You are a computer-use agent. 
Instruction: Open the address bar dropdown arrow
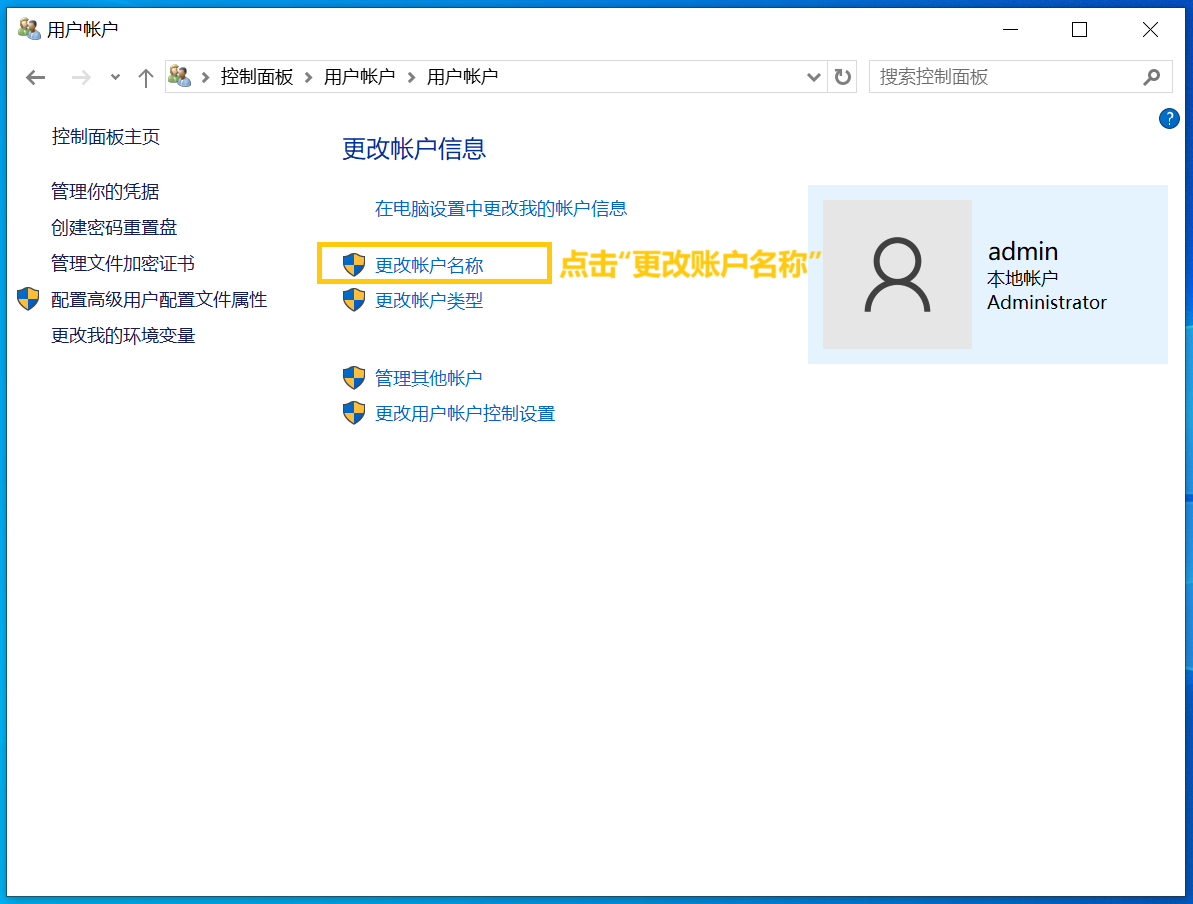[813, 76]
